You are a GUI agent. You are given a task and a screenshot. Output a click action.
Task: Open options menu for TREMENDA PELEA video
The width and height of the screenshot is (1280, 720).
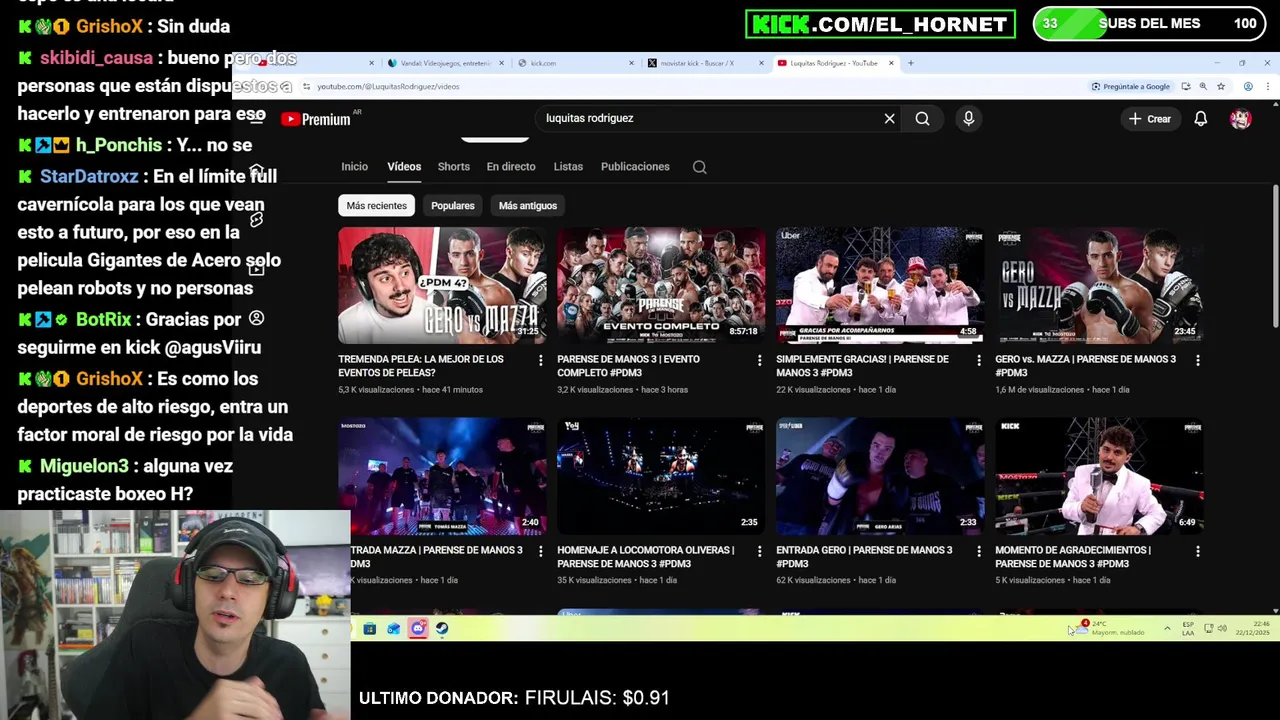click(x=540, y=360)
